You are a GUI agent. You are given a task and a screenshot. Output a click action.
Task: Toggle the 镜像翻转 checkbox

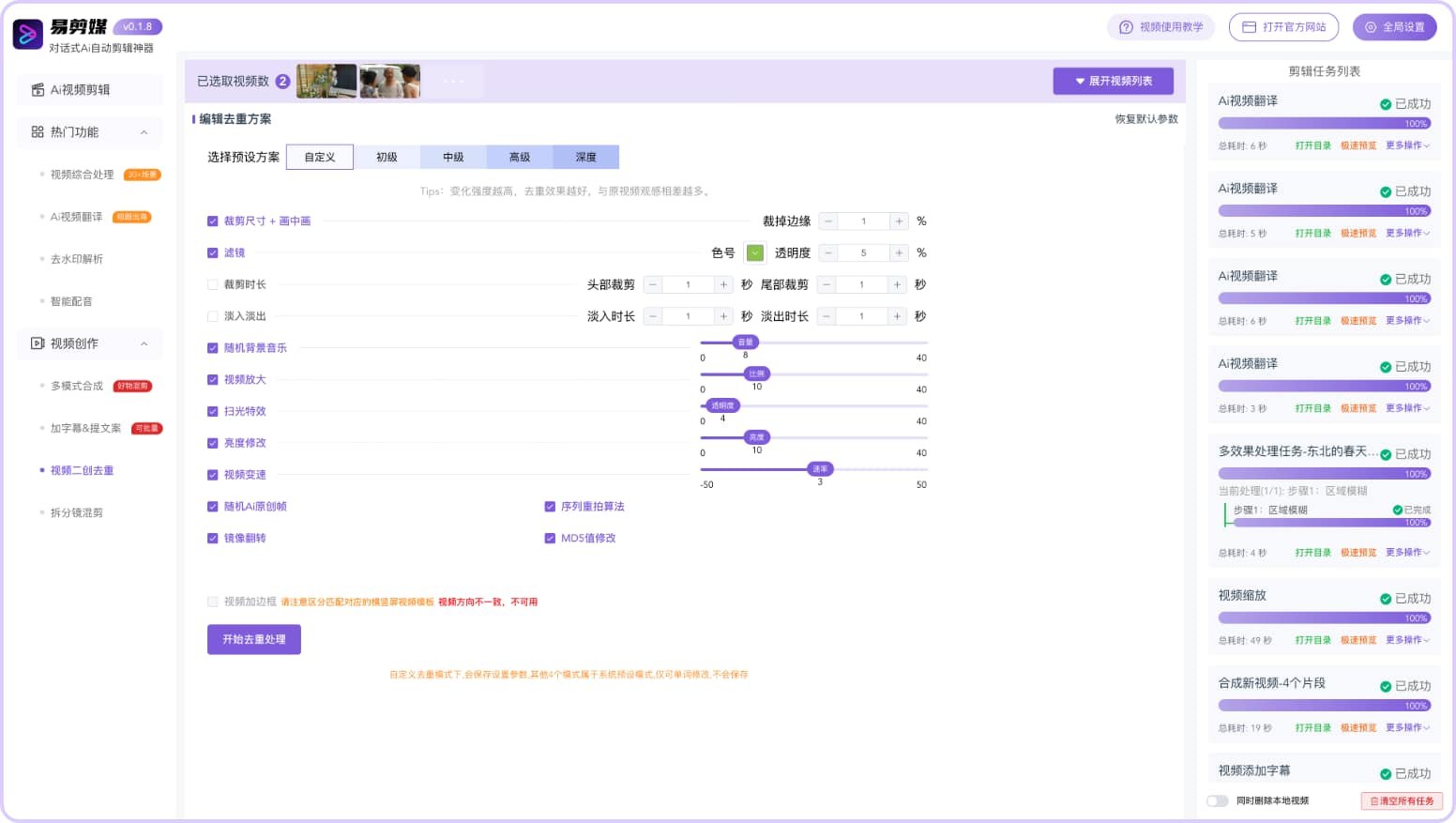[213, 539]
